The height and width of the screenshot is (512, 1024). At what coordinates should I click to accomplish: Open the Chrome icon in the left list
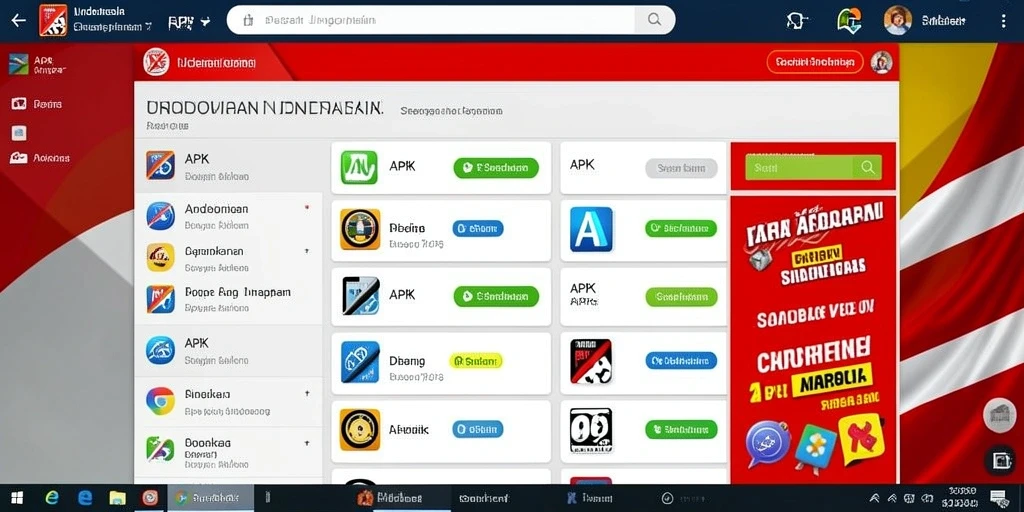[x=160, y=401]
